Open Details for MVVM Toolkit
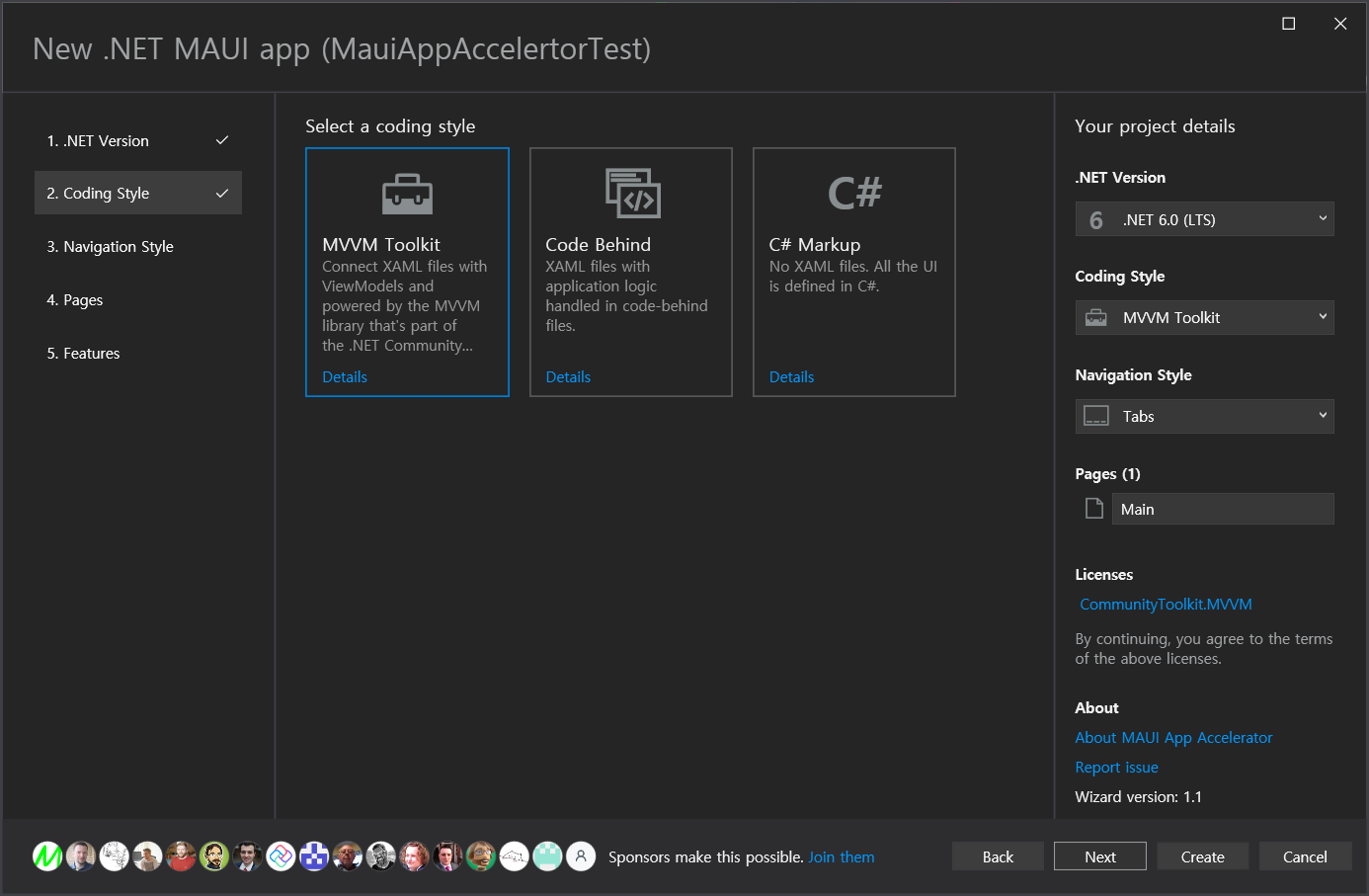Viewport: 1369px width, 896px height. click(345, 377)
